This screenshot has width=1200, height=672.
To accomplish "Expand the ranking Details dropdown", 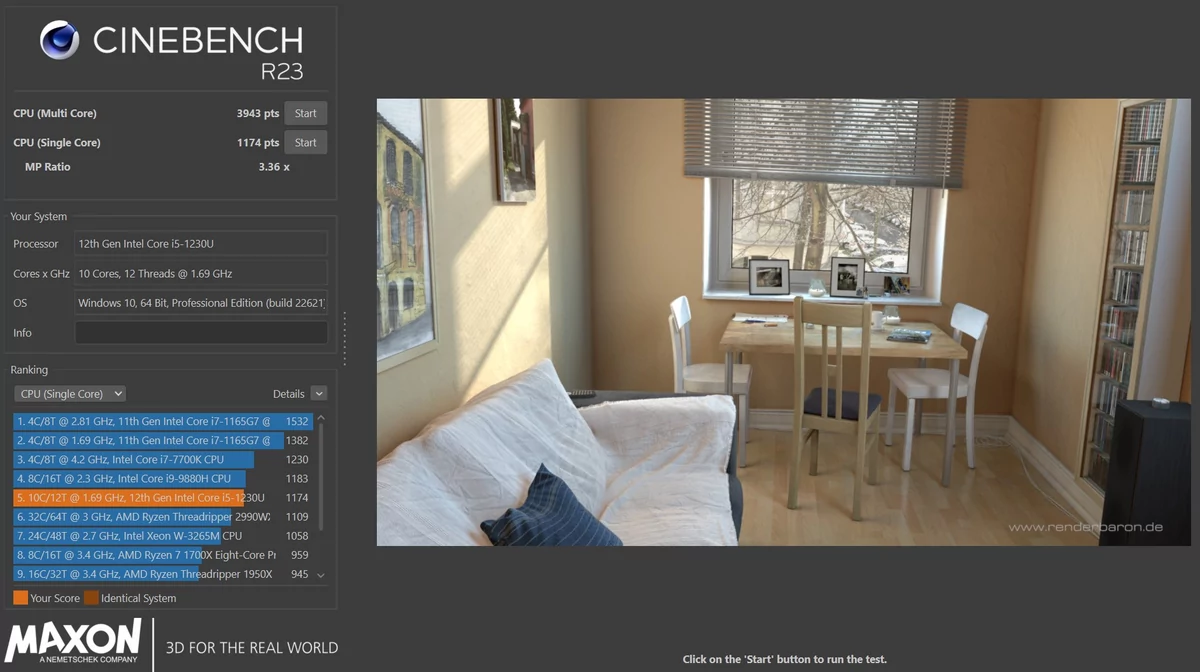I will pyautogui.click(x=318, y=394).
